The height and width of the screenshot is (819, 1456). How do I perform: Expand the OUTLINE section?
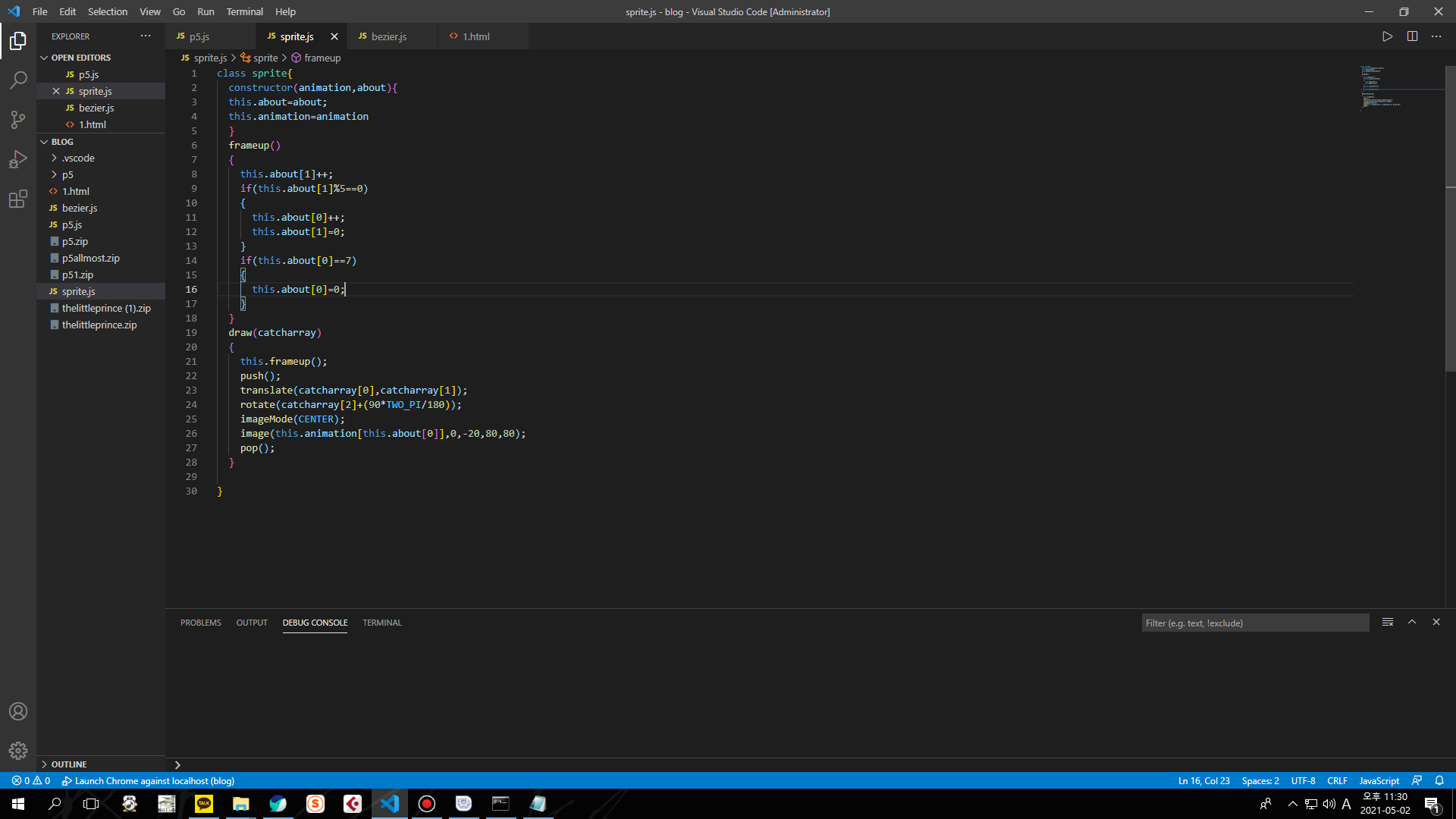(x=68, y=764)
